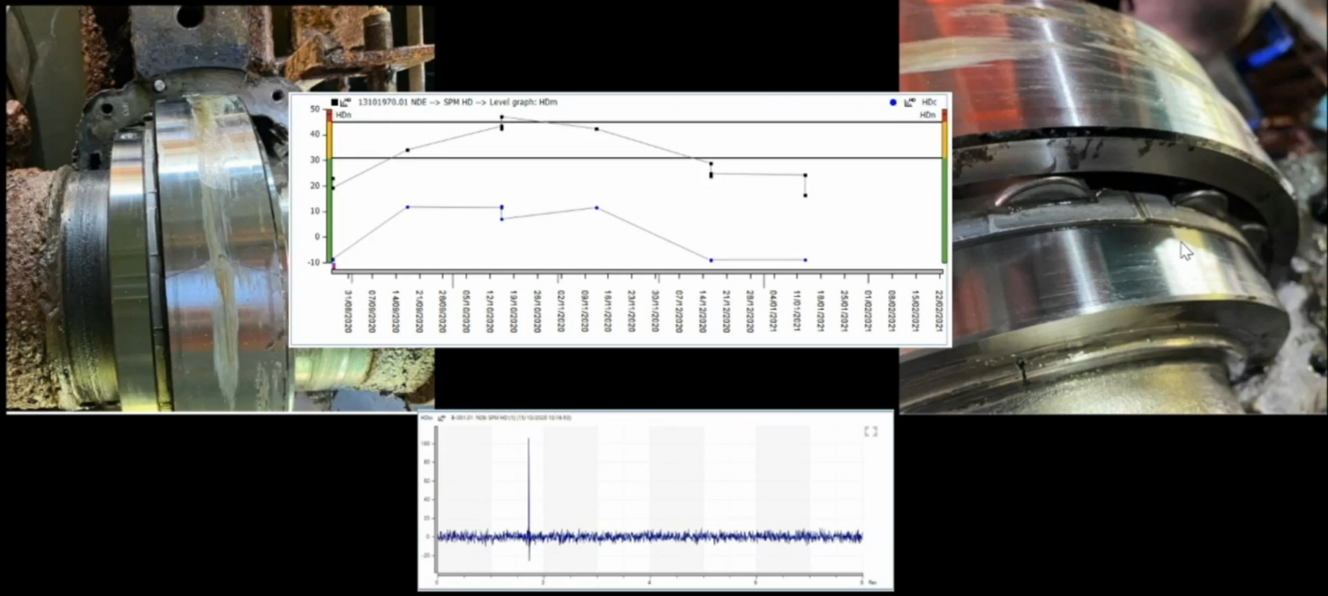1328x596 pixels.
Task: Click the fullscreen icon on the signal graph
Action: tap(870, 431)
